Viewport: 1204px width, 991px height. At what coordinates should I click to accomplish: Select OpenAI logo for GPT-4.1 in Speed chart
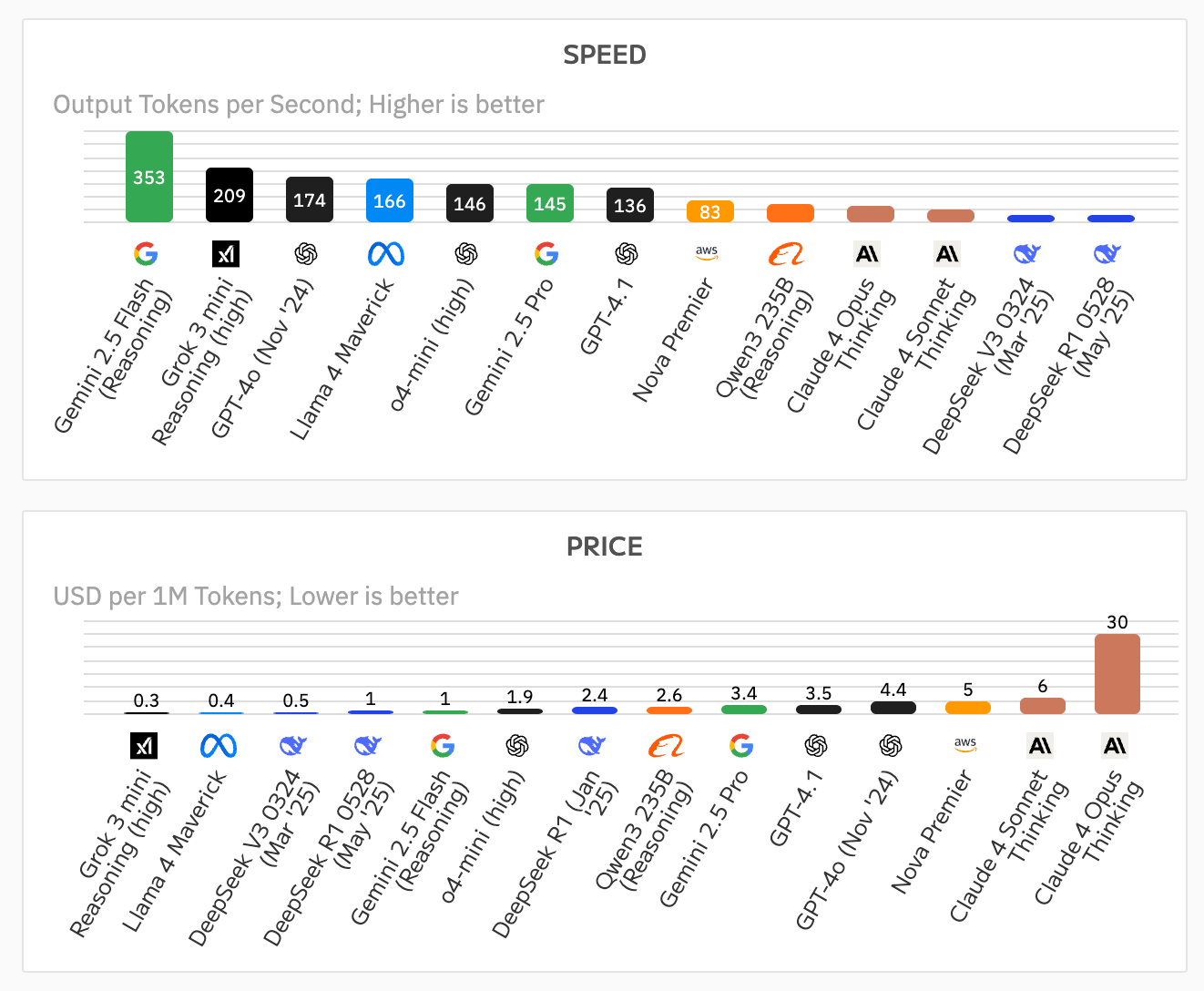[x=627, y=253]
